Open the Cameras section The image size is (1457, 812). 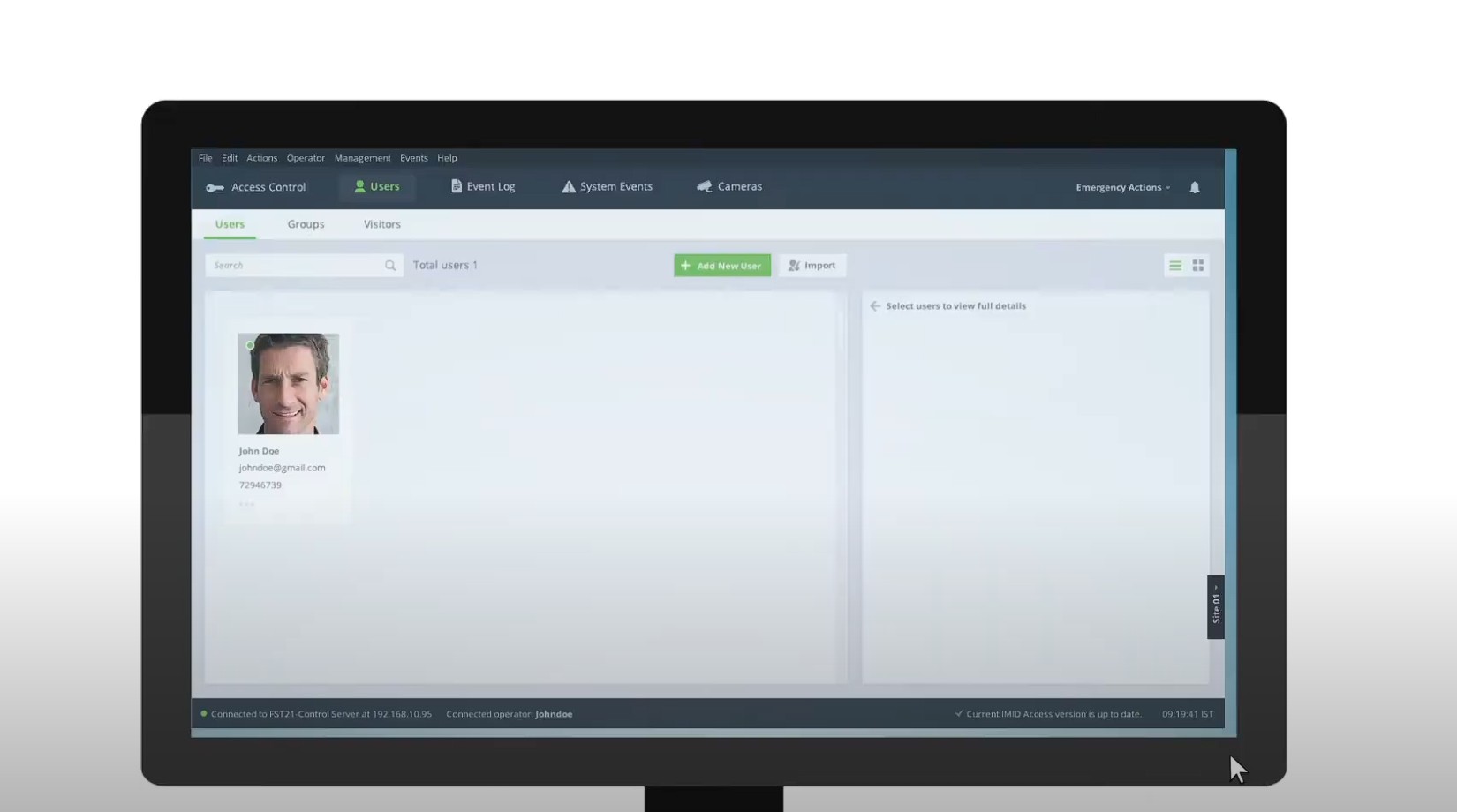pyautogui.click(x=729, y=187)
